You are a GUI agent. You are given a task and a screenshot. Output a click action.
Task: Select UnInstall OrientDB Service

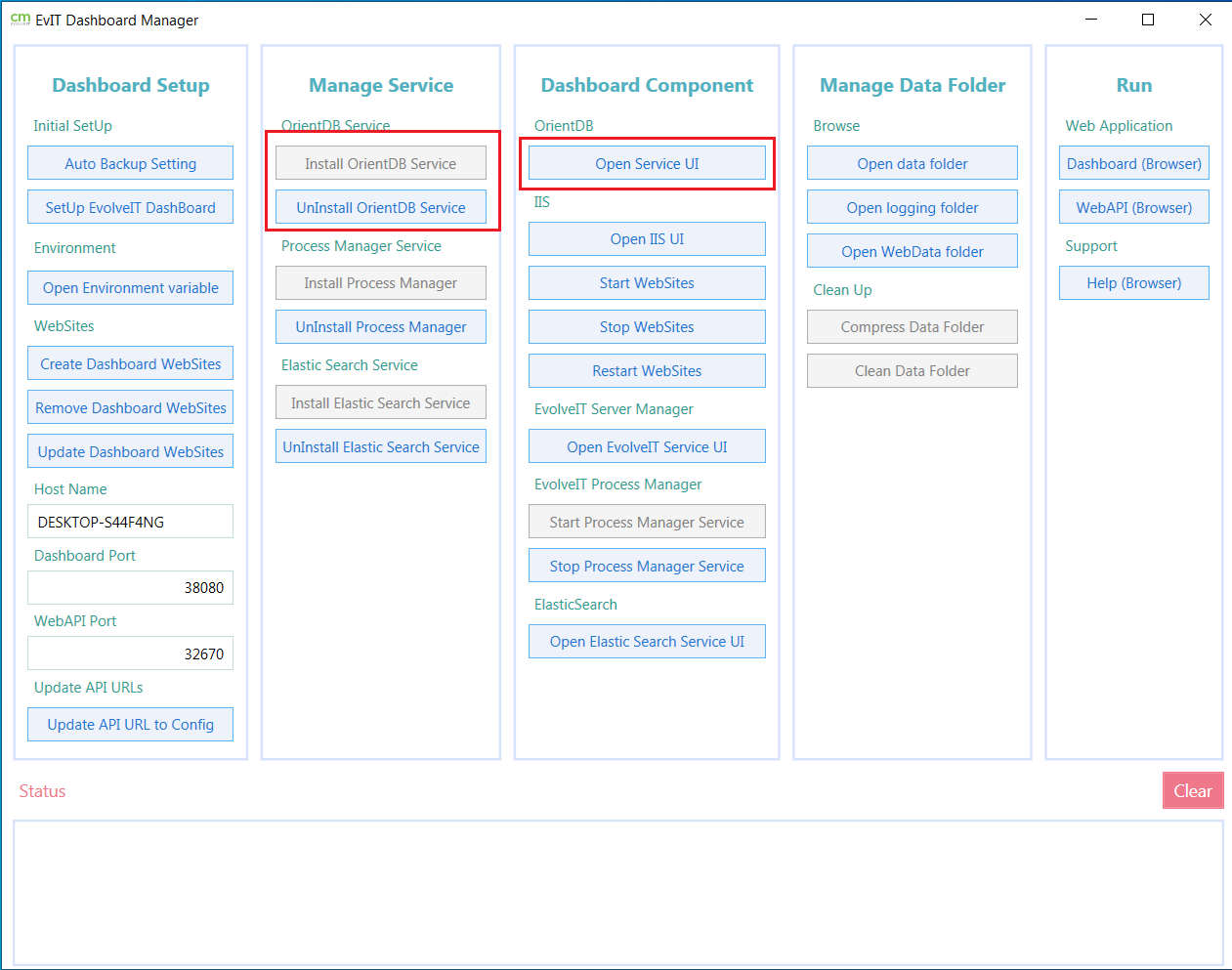click(381, 207)
